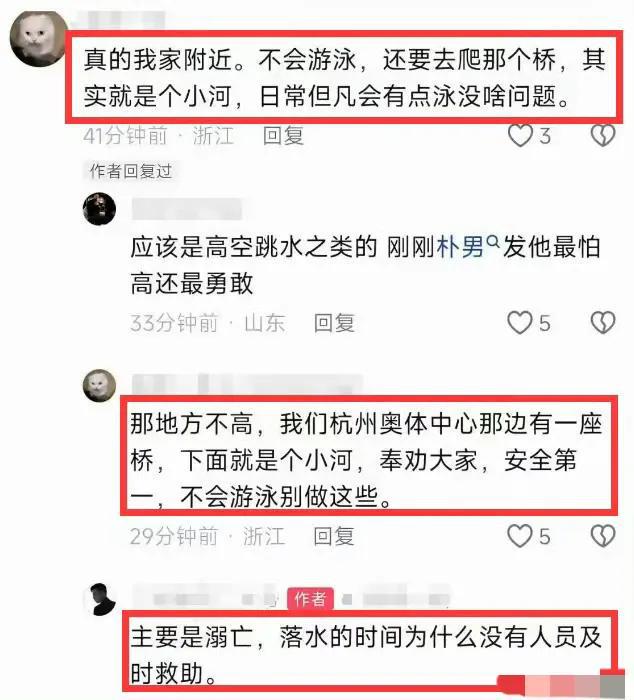Like the 41分钟前 comment from 浙江
The image size is (634, 700).
(x=521, y=135)
